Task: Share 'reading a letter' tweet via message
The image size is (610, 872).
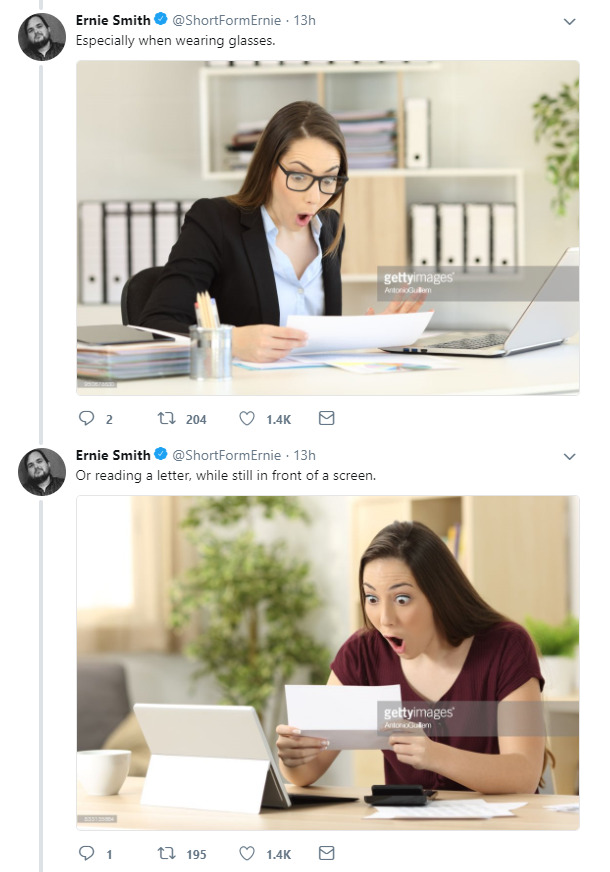Action: 326,854
